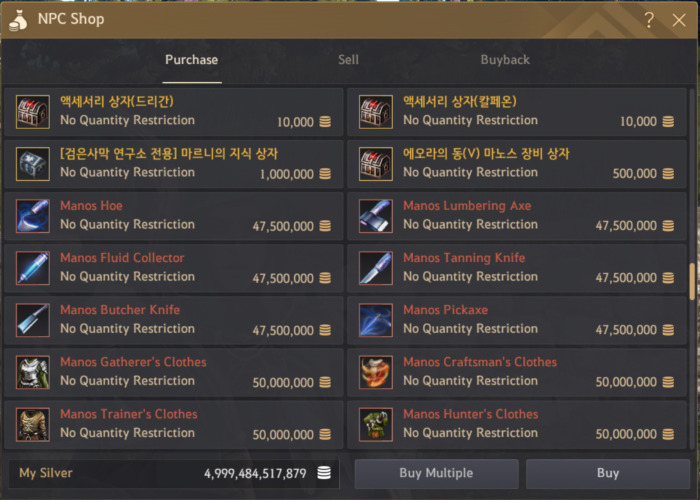The image size is (700, 500).
Task: Select the Manos Hoe item icon
Action: tap(33, 216)
